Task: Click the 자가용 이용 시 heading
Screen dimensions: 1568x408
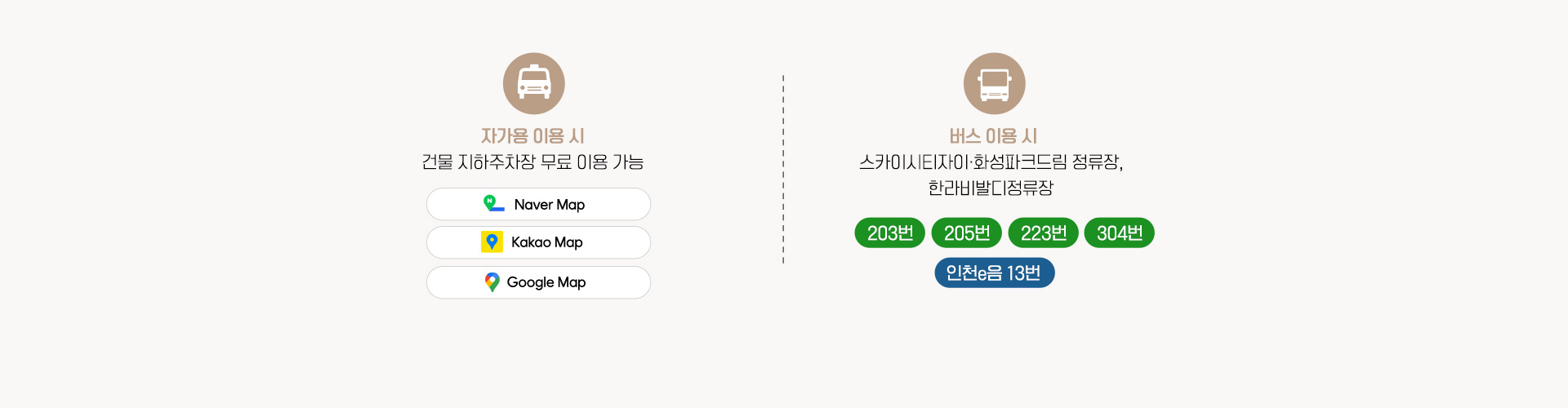Action: 532,136
